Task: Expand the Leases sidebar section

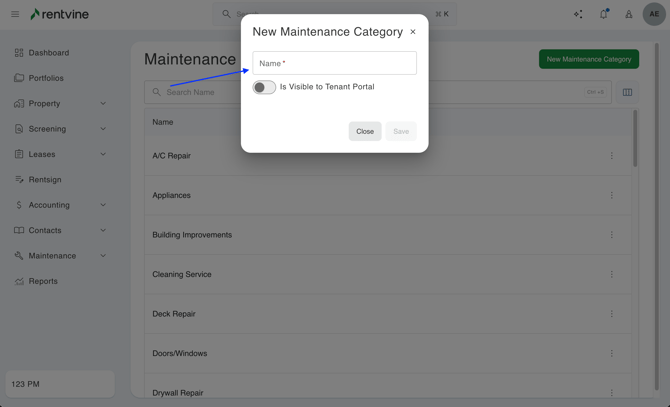Action: click(103, 154)
